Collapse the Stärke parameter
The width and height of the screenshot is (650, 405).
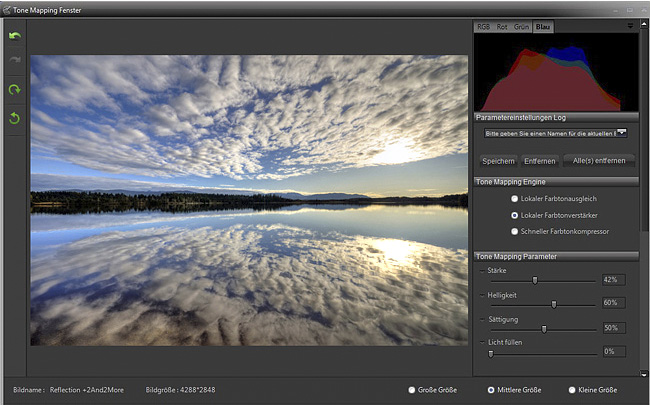click(x=482, y=271)
